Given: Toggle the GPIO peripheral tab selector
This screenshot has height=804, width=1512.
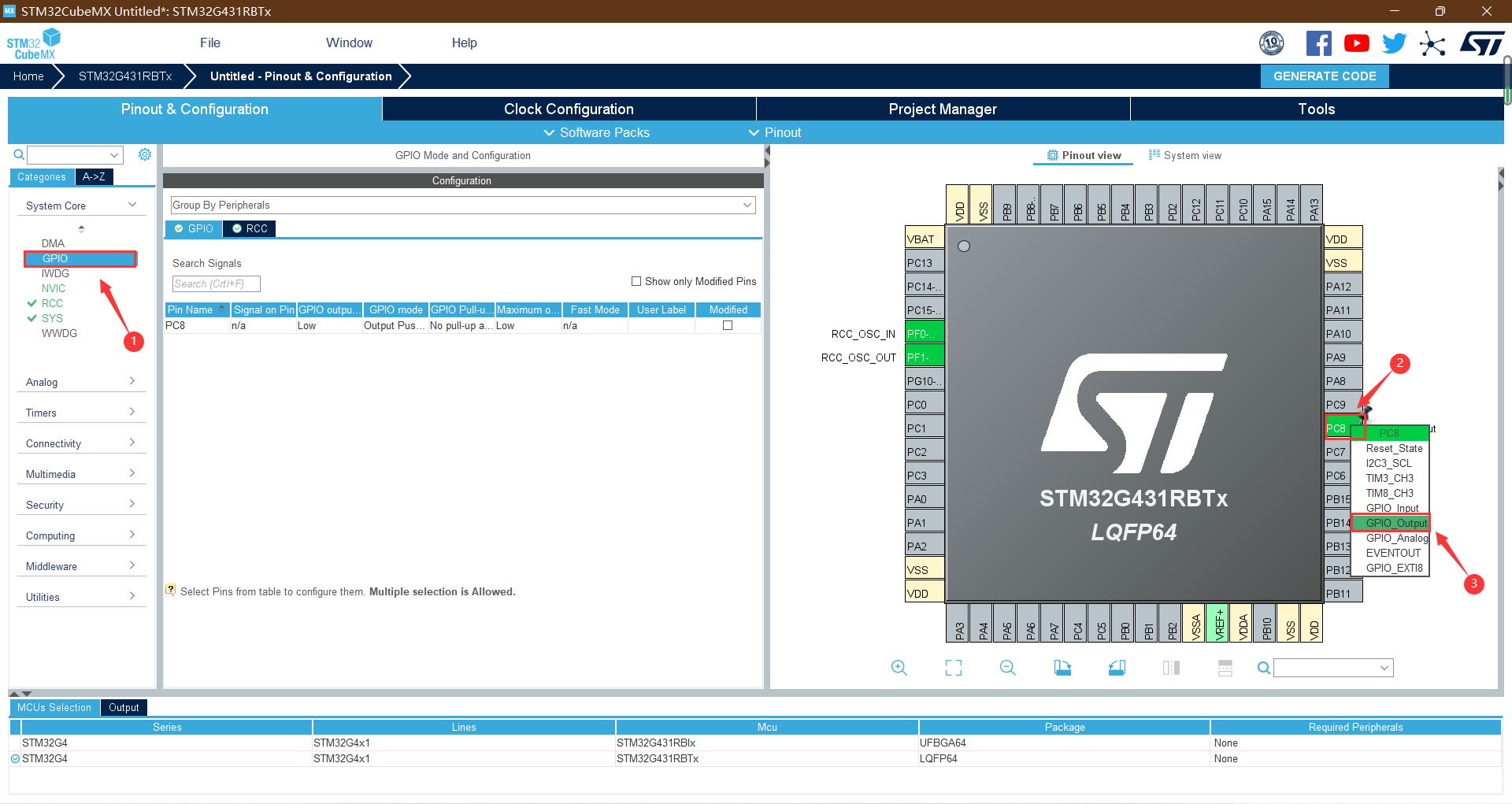Looking at the screenshot, I should [193, 228].
